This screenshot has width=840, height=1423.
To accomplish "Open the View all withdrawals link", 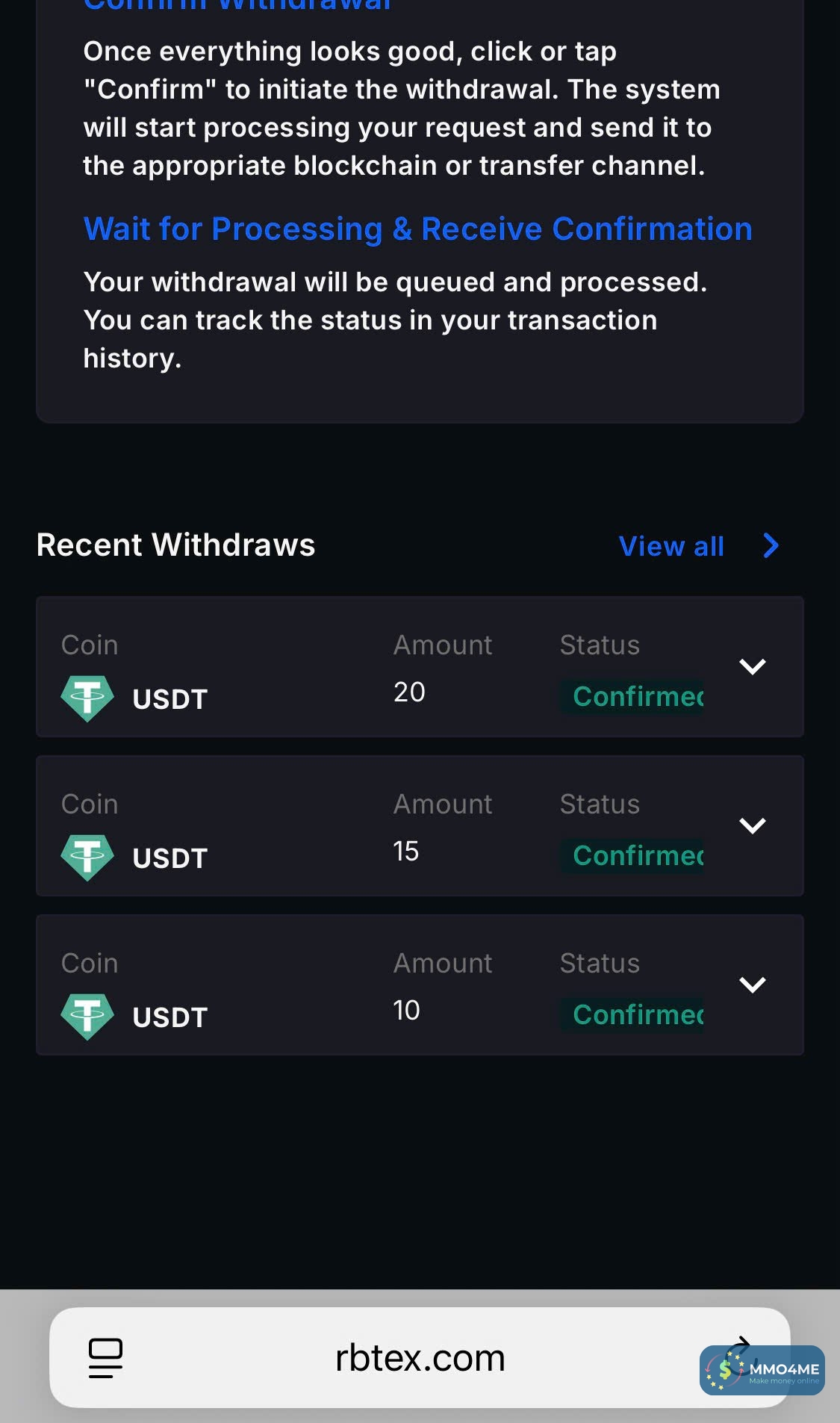I will (x=671, y=546).
